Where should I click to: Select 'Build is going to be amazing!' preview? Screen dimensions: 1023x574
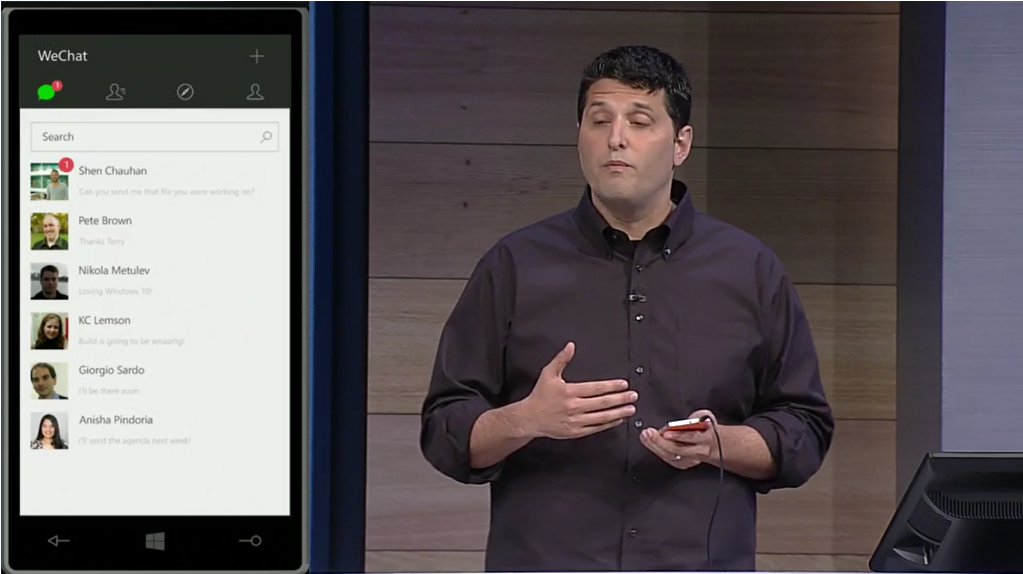point(131,341)
